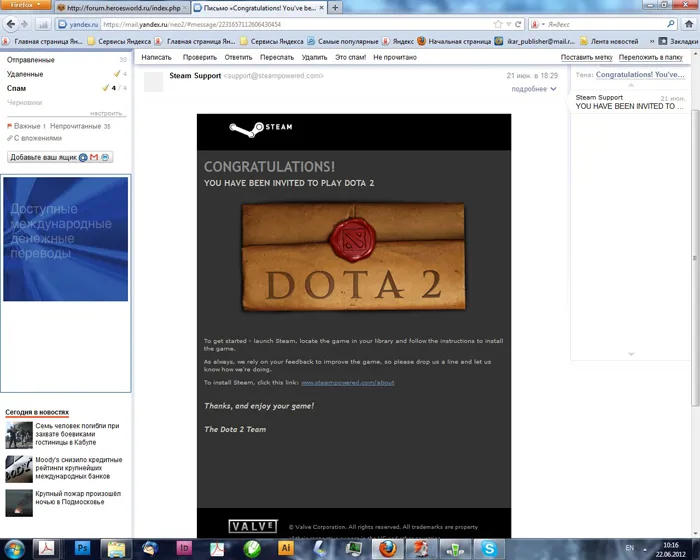Open Moody's credit ratings news item
This screenshot has height=560, width=700.
(x=79, y=468)
